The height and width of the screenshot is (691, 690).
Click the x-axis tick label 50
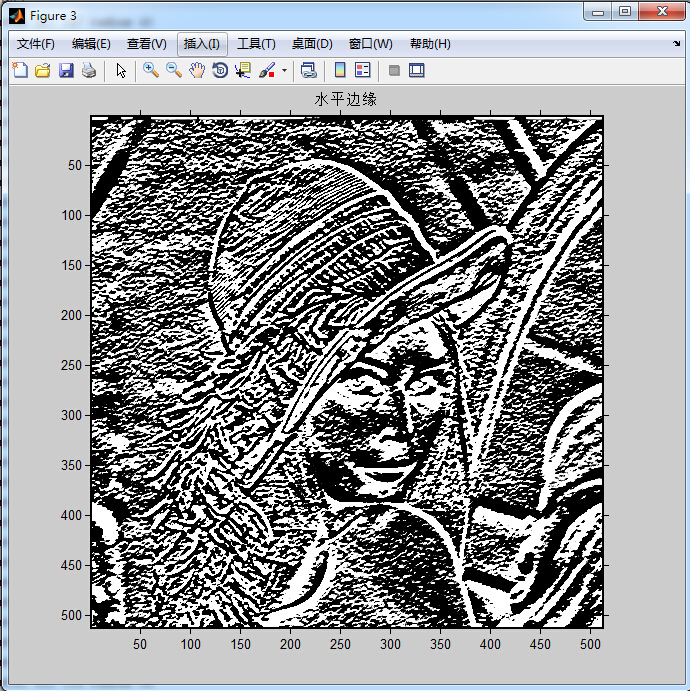pyautogui.click(x=140, y=644)
